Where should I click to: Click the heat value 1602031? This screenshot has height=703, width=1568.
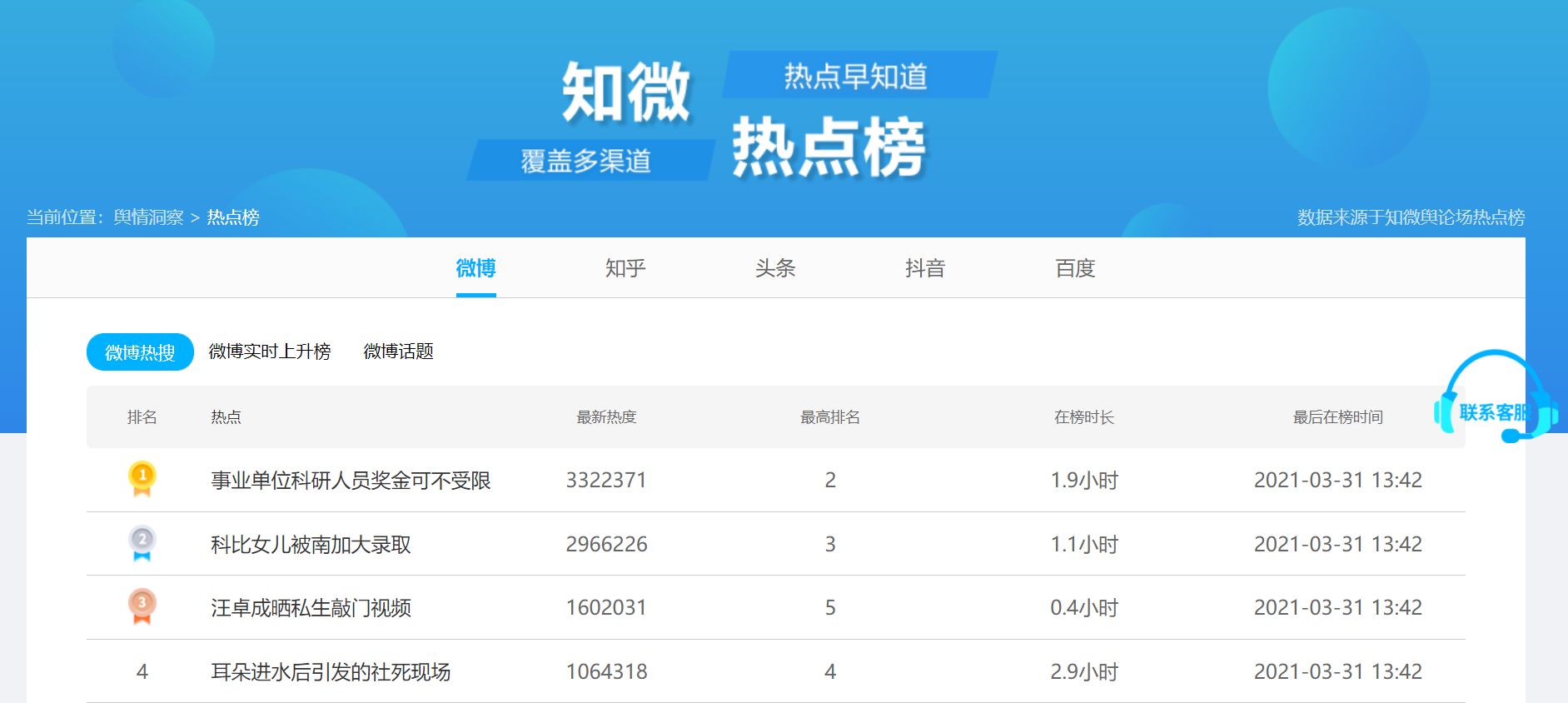tap(606, 608)
